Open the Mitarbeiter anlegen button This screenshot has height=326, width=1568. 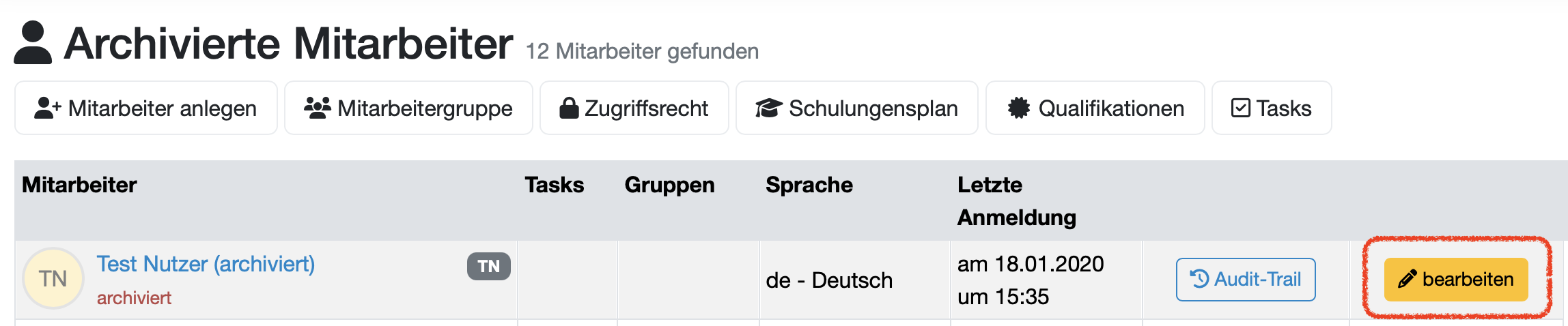tap(146, 108)
